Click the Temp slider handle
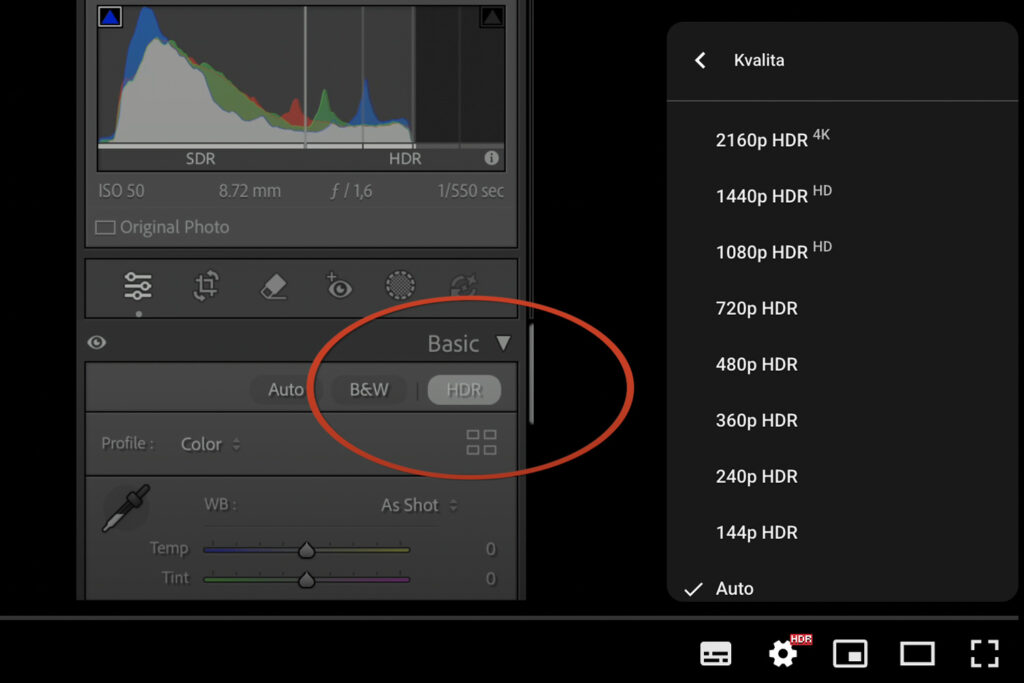Screen dimensions: 1024x683 (306, 549)
